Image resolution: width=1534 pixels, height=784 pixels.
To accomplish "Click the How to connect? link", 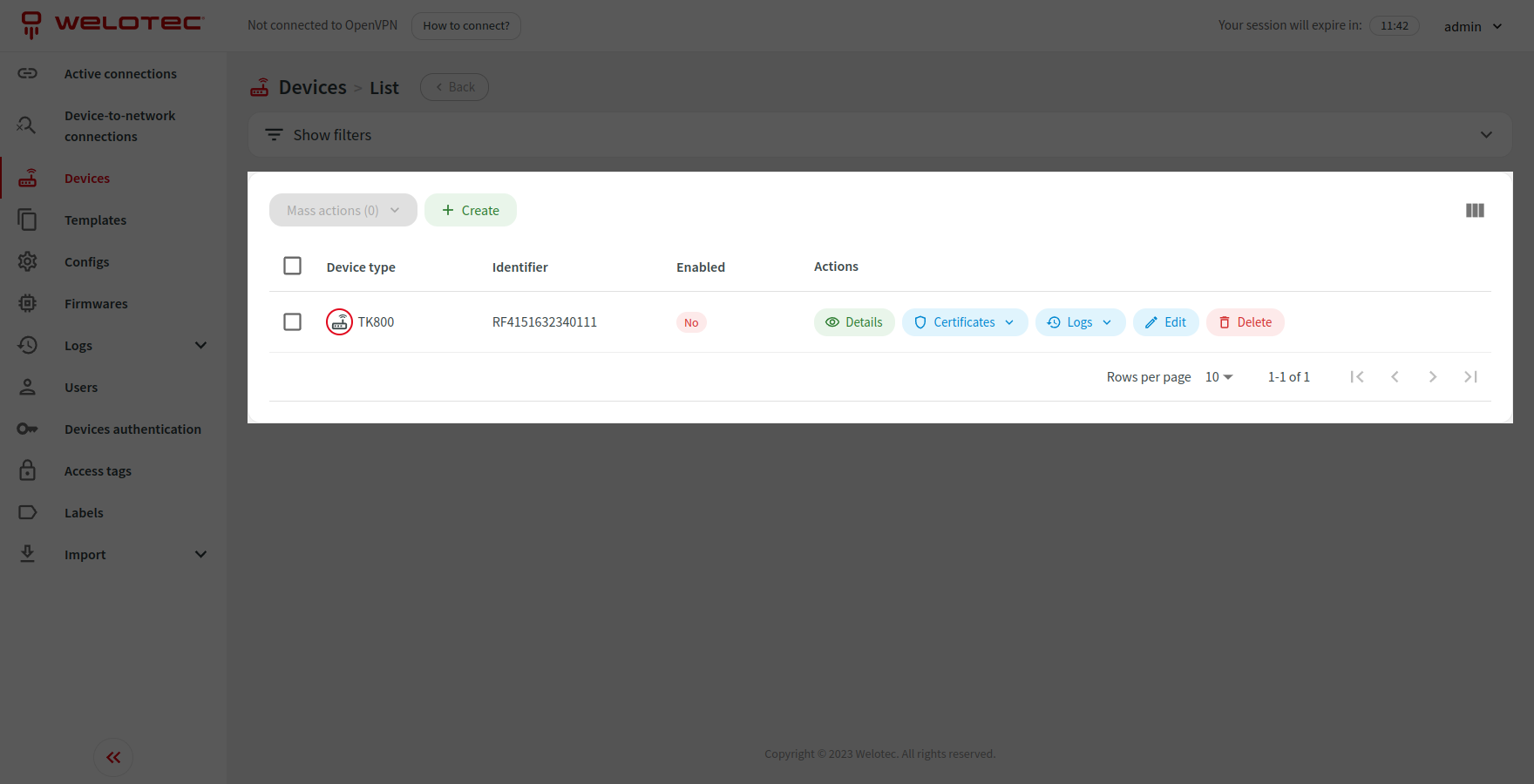I will point(466,25).
